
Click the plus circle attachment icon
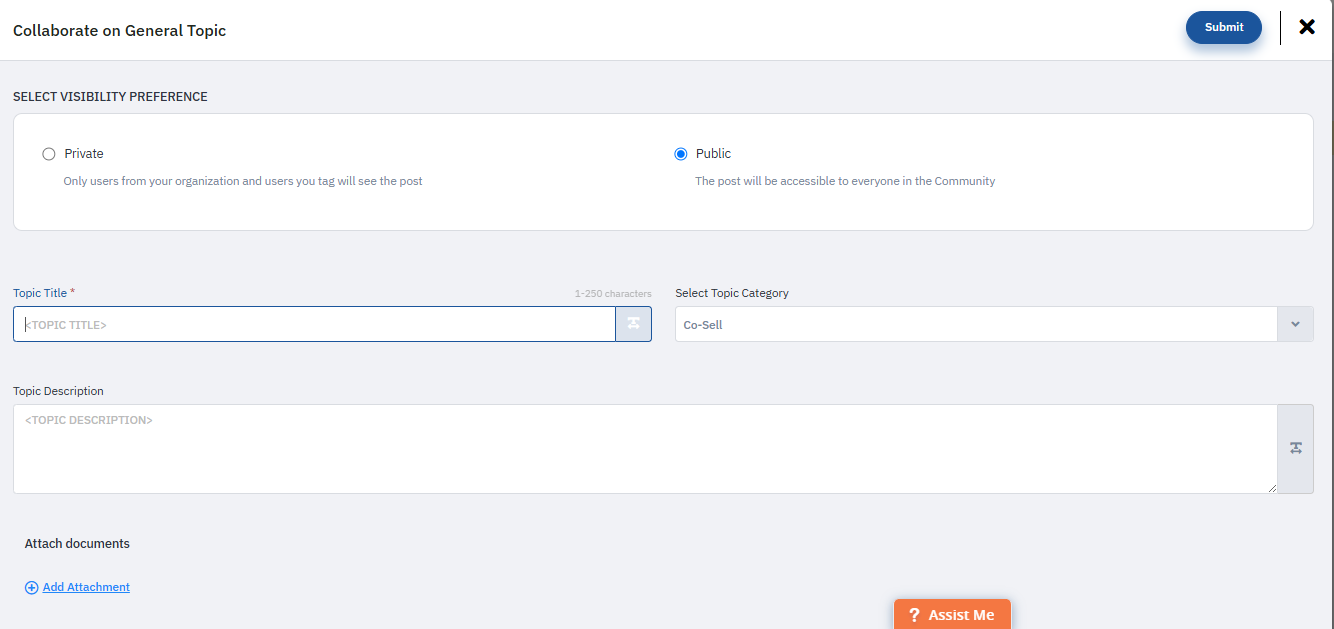31,588
